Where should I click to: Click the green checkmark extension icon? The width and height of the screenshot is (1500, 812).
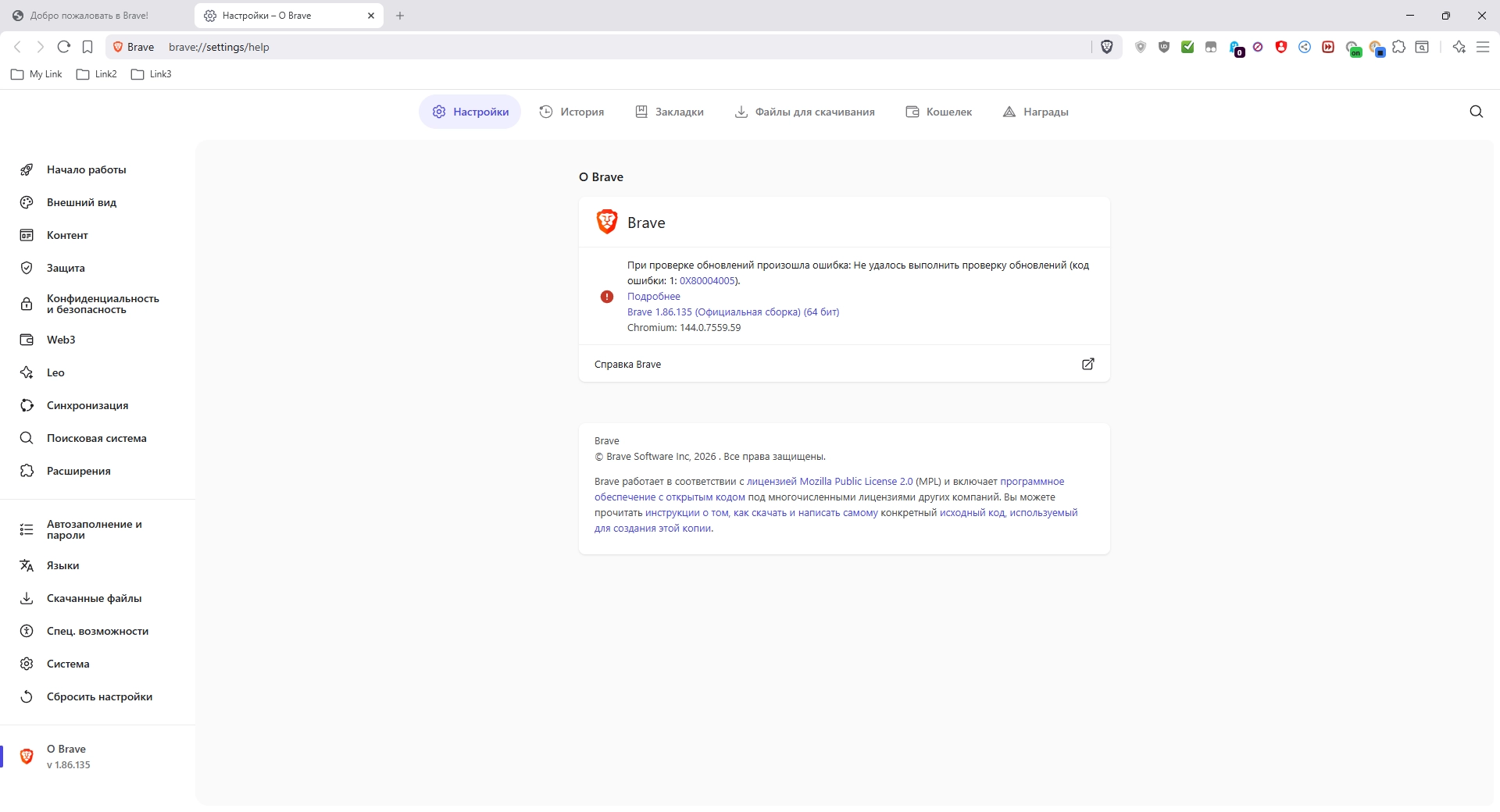point(1187,47)
